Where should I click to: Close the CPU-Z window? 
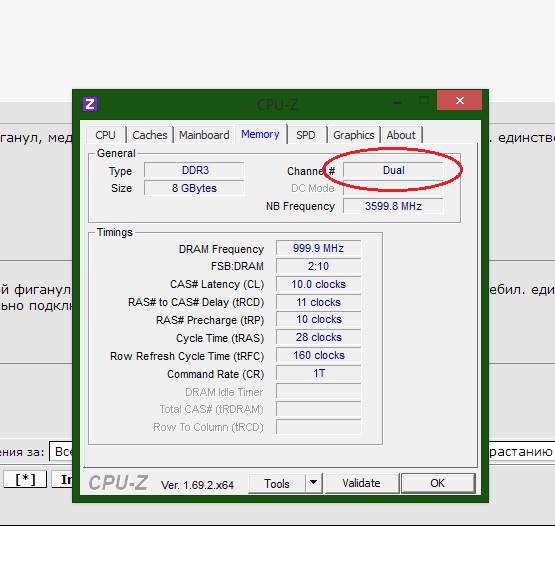tap(459, 100)
